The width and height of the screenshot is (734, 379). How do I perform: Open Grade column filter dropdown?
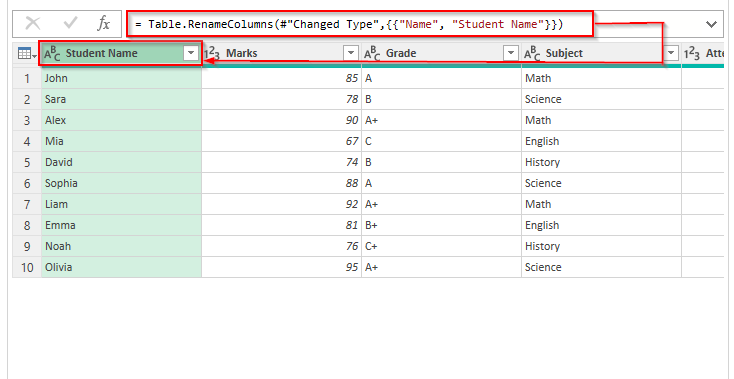[511, 54]
